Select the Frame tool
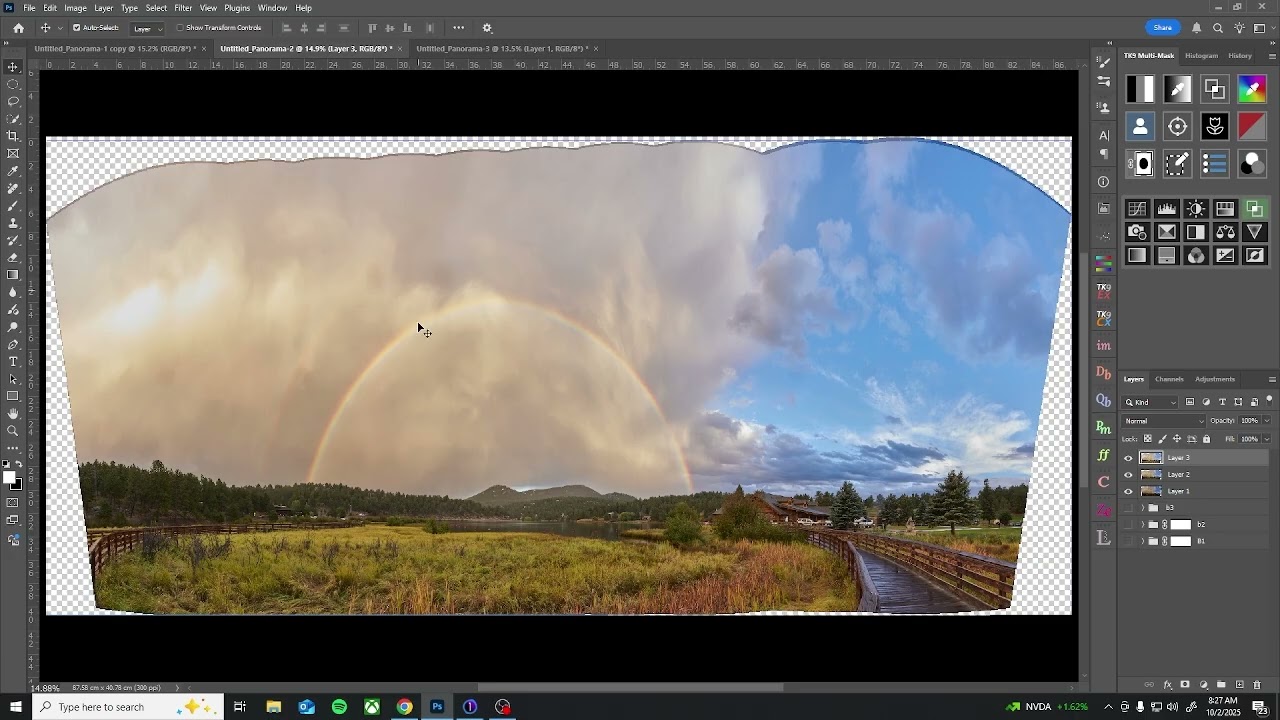Viewport: 1280px width, 720px height. coord(13,153)
